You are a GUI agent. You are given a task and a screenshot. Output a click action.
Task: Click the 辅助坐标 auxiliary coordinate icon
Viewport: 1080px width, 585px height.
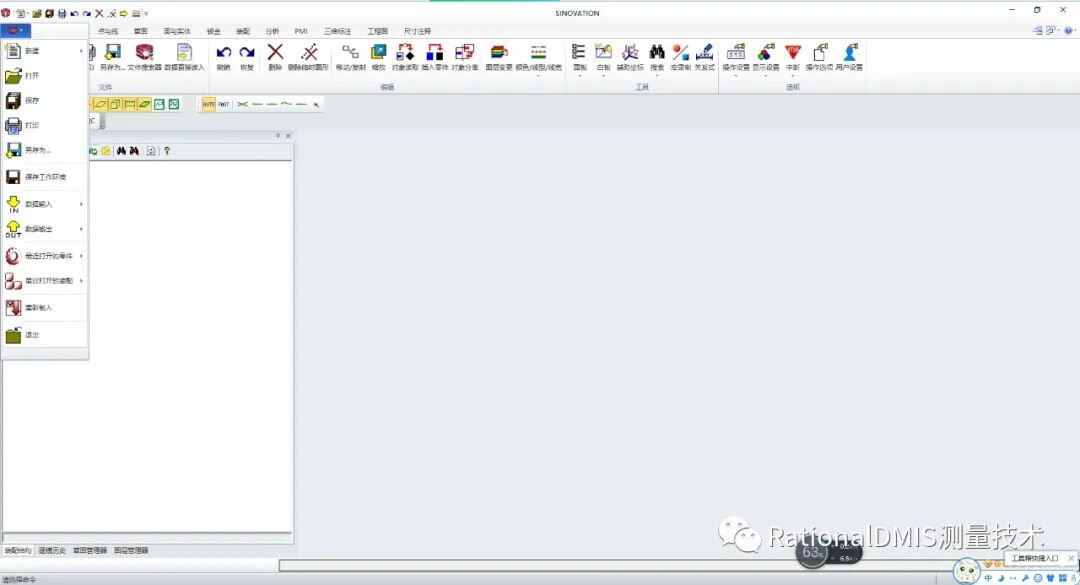tap(630, 58)
